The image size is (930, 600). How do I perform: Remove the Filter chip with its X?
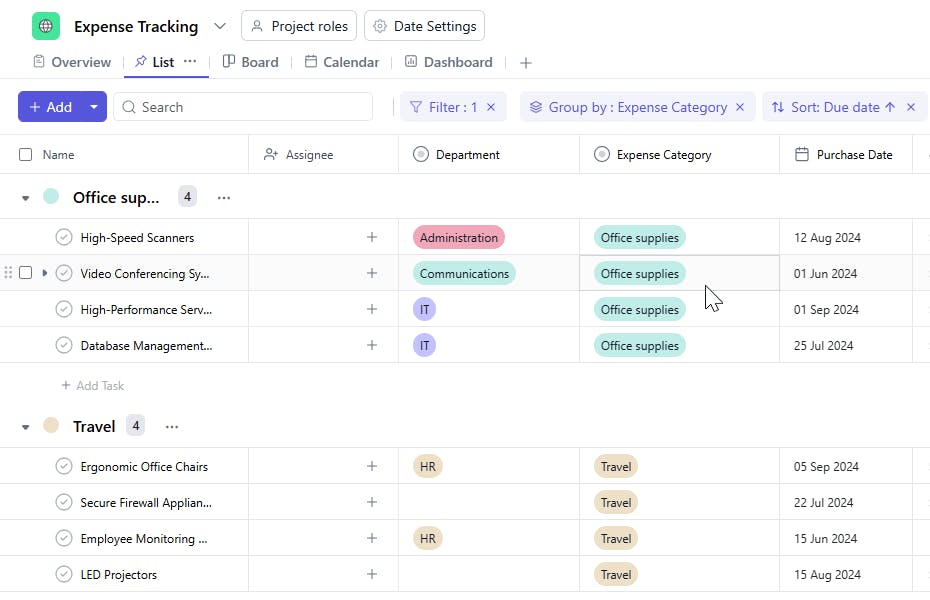pos(491,107)
